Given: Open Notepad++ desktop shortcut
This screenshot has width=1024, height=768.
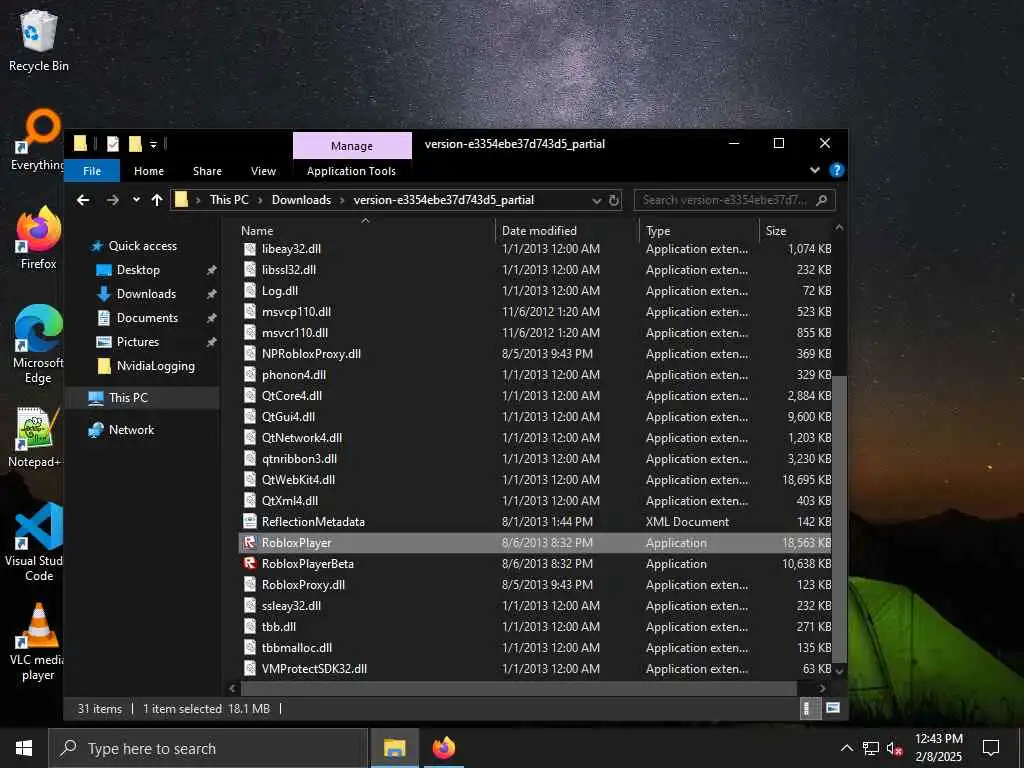Looking at the screenshot, I should click(x=36, y=438).
